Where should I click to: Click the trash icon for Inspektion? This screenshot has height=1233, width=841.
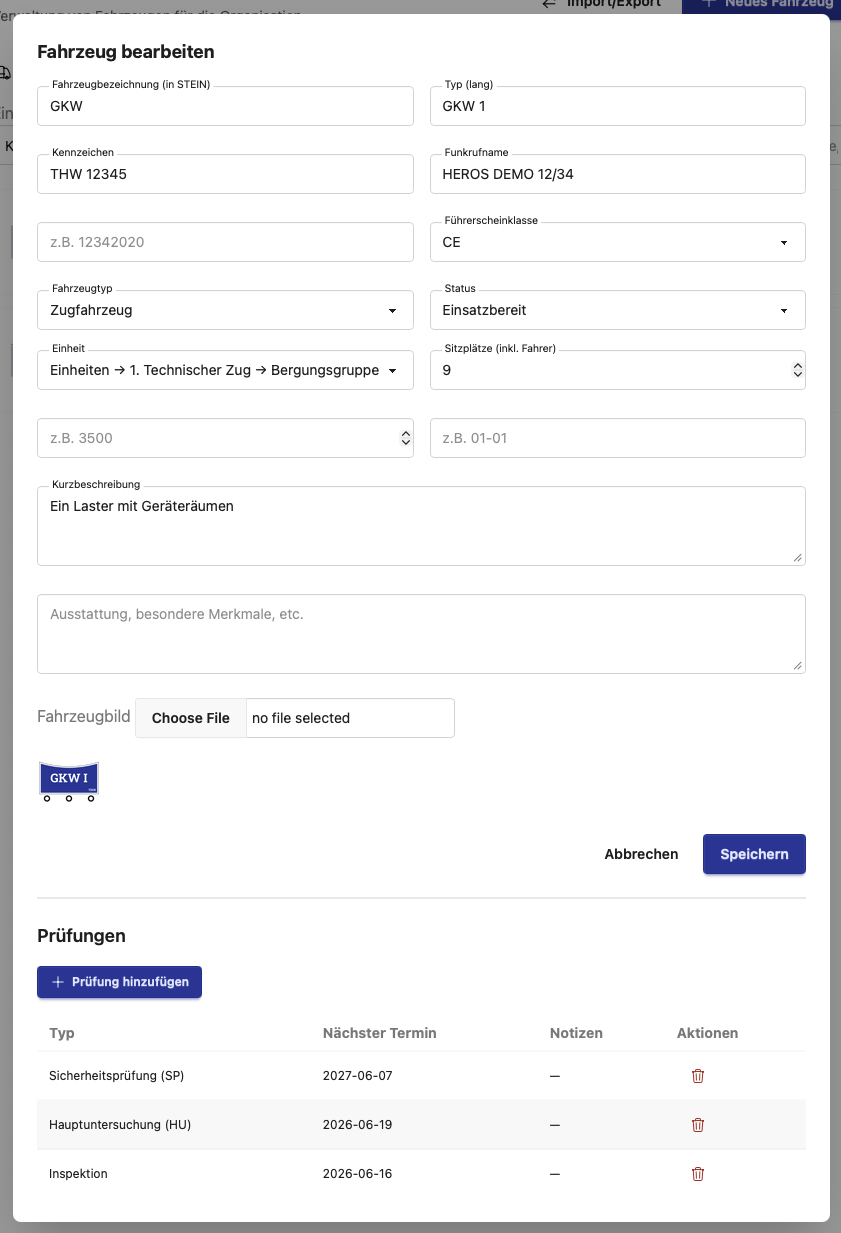698,1174
